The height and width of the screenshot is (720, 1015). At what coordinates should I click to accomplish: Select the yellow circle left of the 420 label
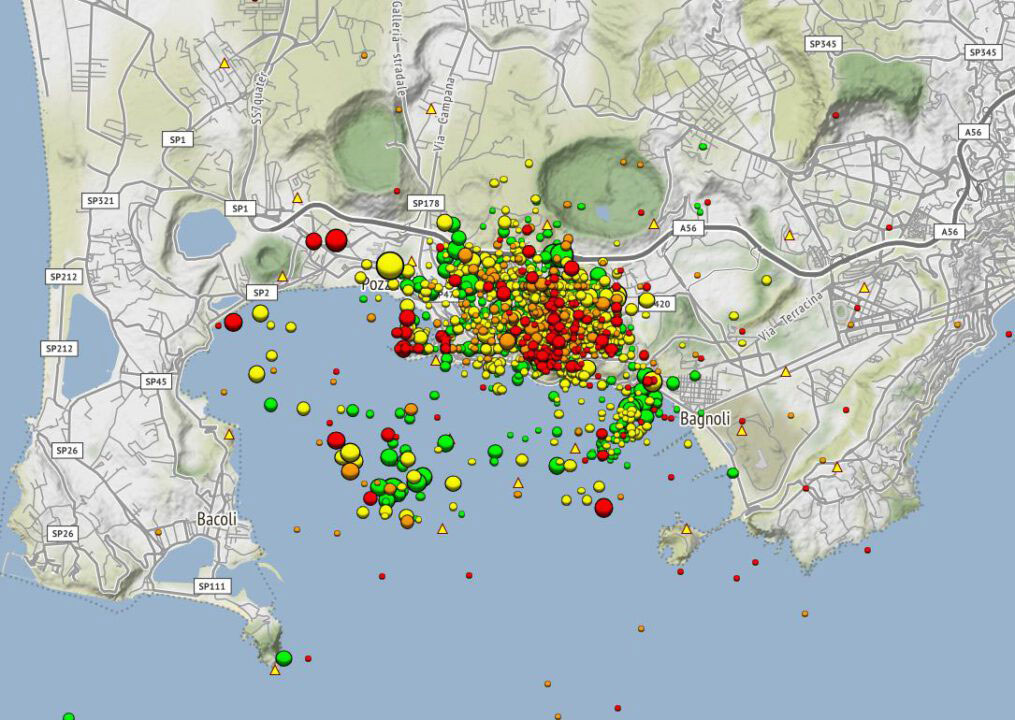coord(646,300)
